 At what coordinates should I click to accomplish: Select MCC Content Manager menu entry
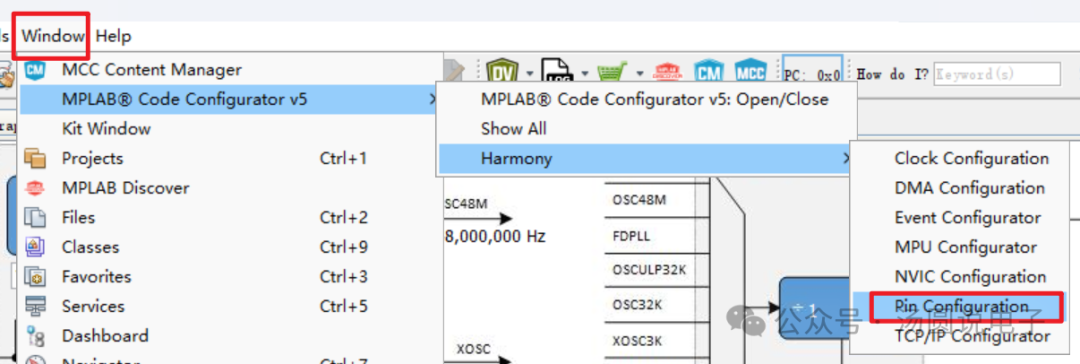152,70
